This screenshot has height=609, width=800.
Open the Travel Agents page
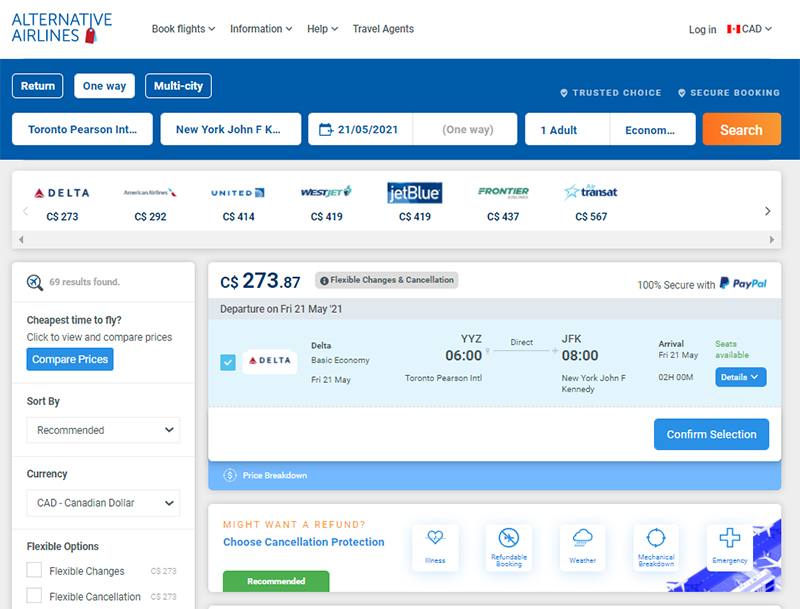(383, 29)
